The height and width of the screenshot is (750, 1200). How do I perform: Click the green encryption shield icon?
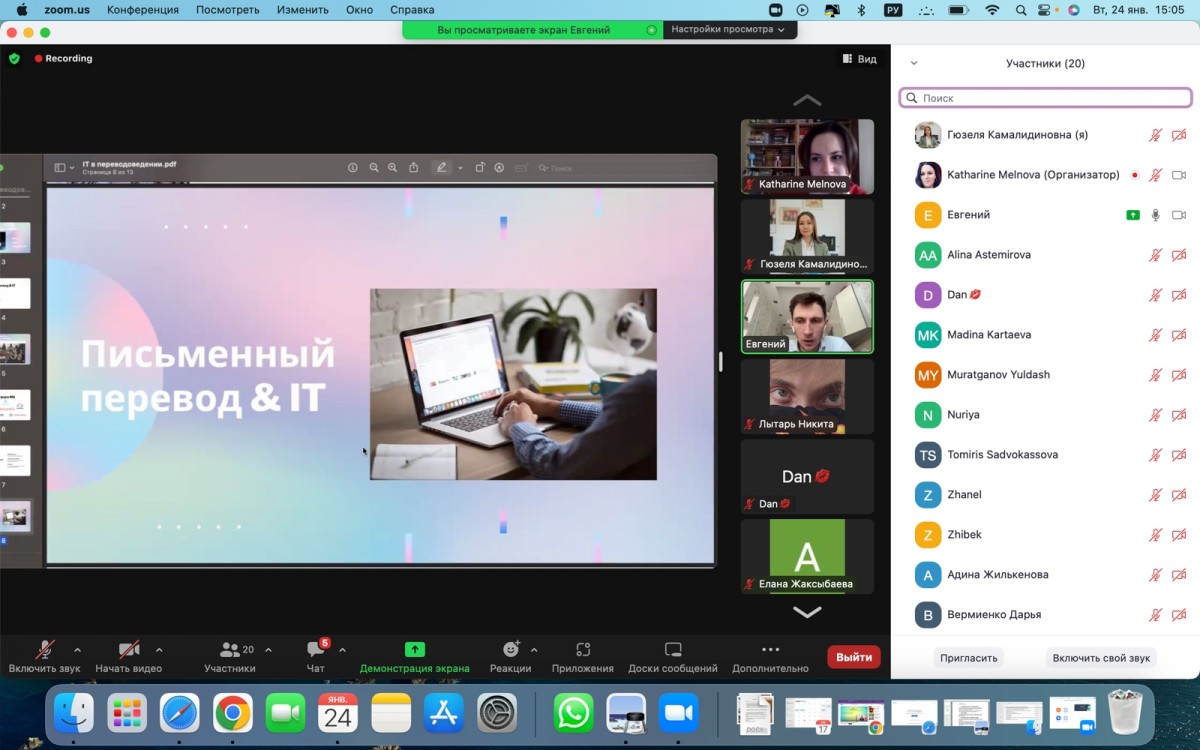click(14, 59)
